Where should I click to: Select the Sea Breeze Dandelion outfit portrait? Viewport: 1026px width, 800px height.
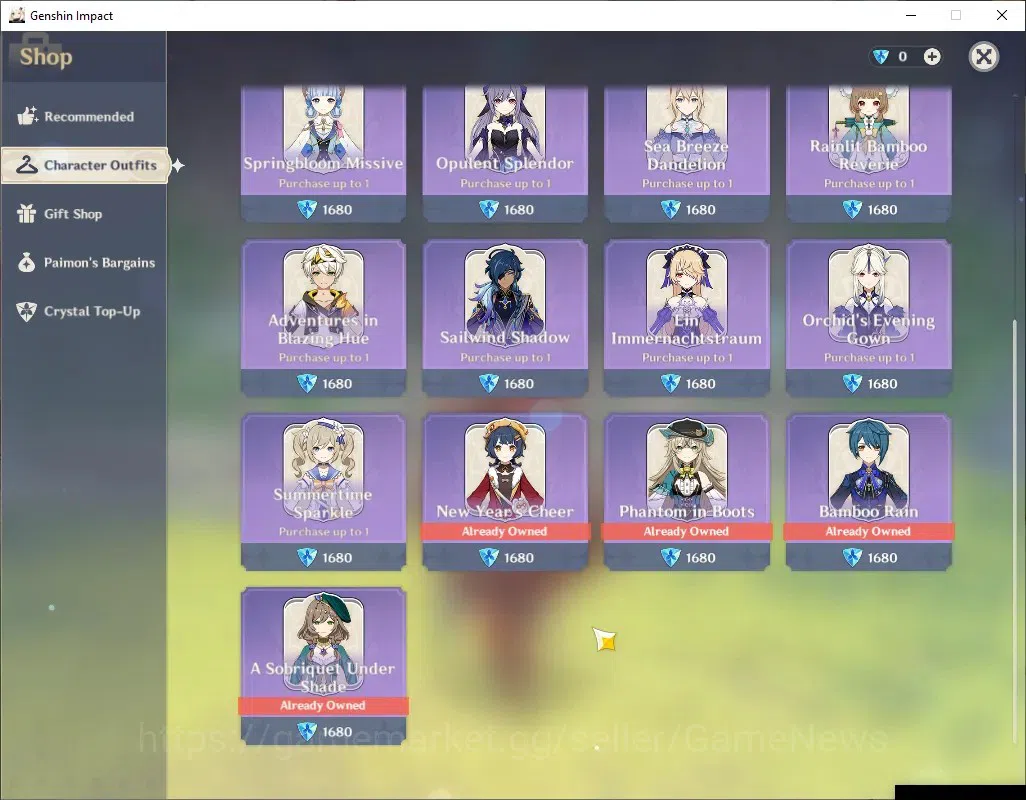coord(686,124)
